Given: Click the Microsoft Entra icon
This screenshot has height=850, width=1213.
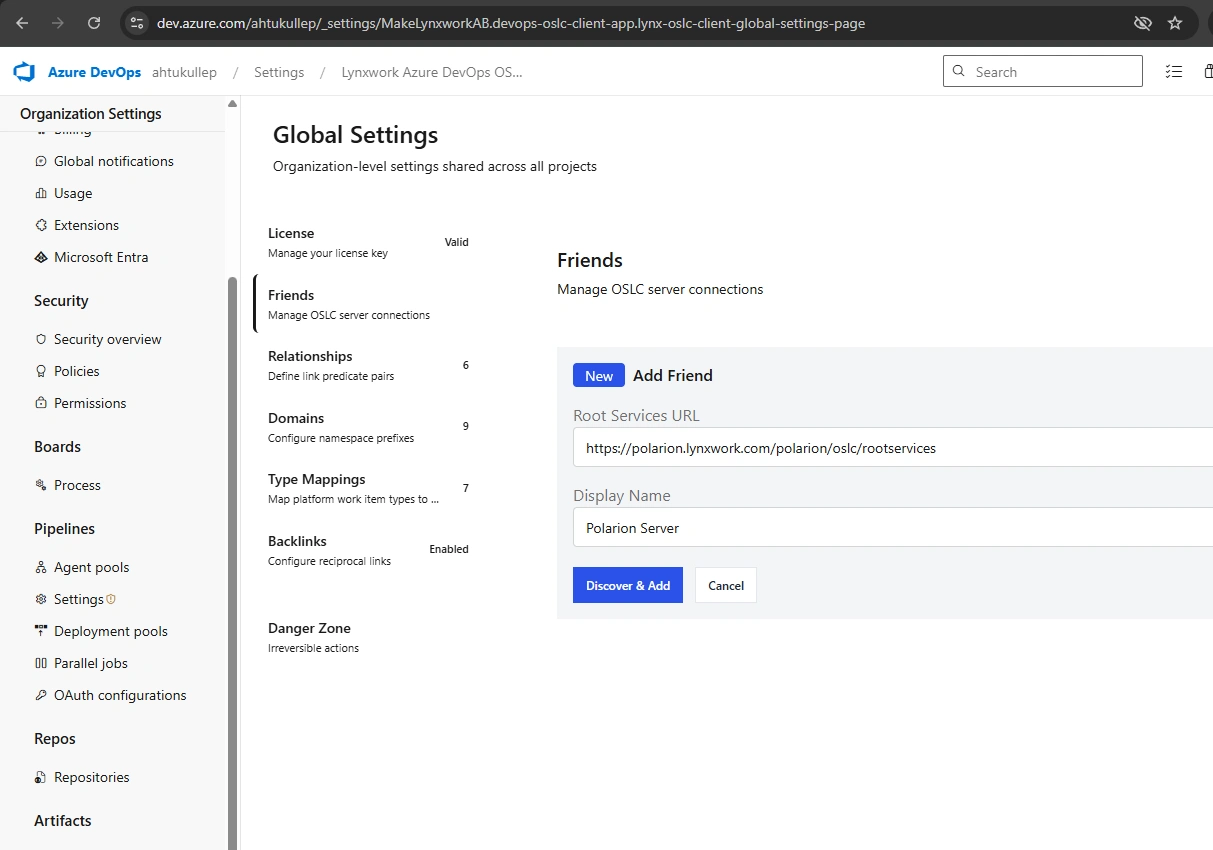Looking at the screenshot, I should pyautogui.click(x=41, y=257).
